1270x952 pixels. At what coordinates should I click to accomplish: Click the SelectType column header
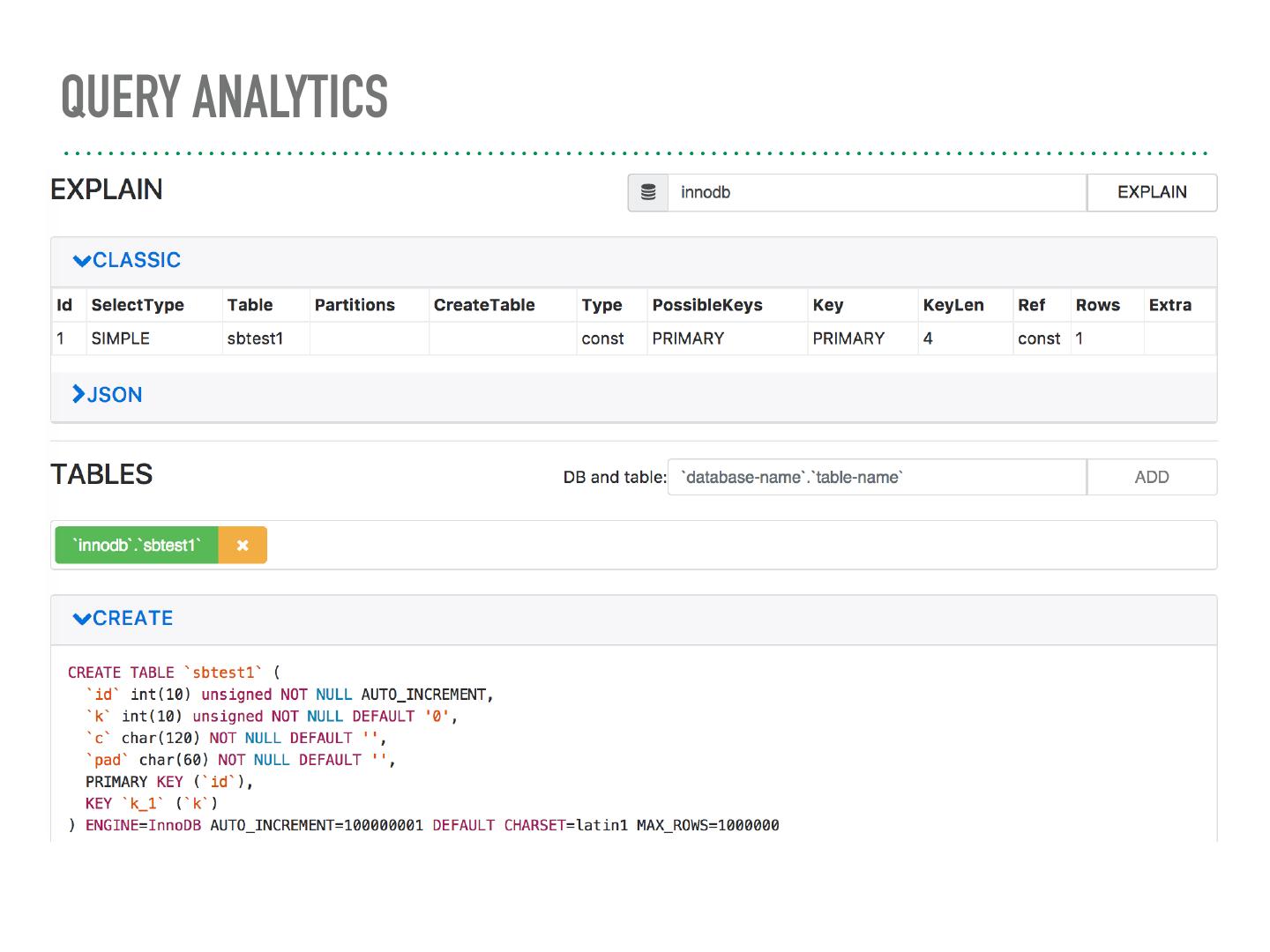[x=138, y=305]
